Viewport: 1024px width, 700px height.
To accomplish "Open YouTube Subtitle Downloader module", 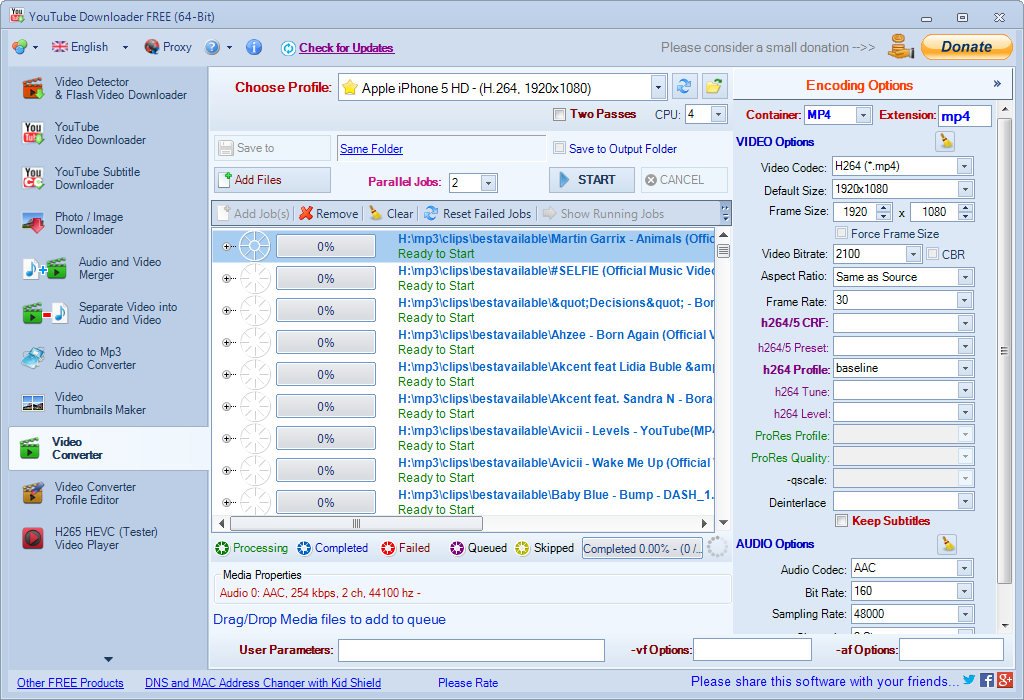I will (x=82, y=178).
